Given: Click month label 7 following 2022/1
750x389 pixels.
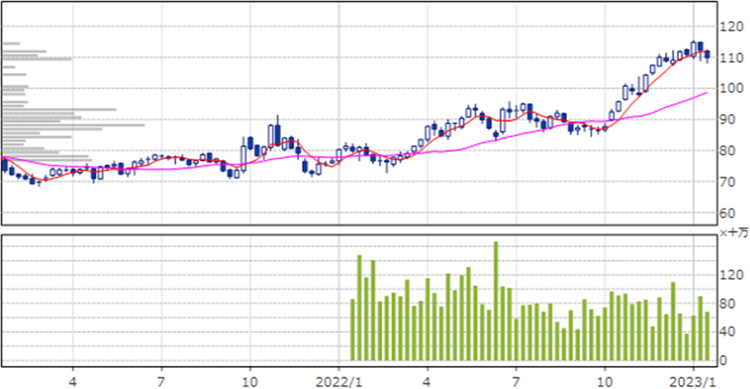Looking at the screenshot, I should pos(516,382).
